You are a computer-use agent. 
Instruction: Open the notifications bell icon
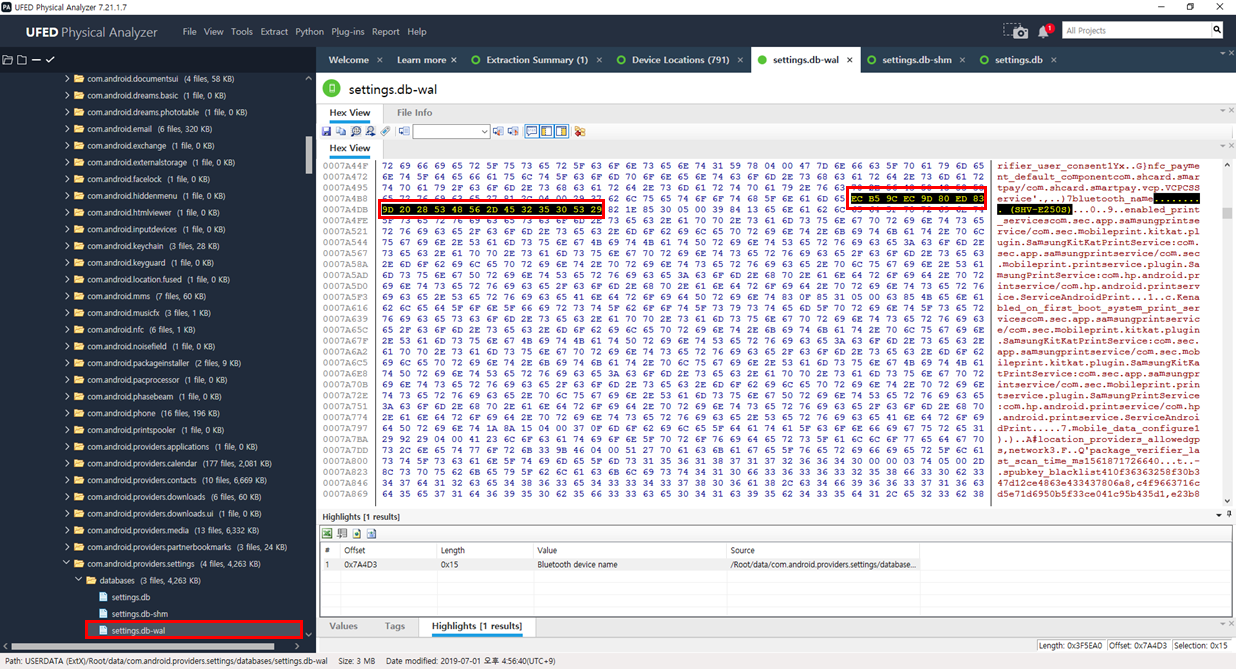[1044, 31]
